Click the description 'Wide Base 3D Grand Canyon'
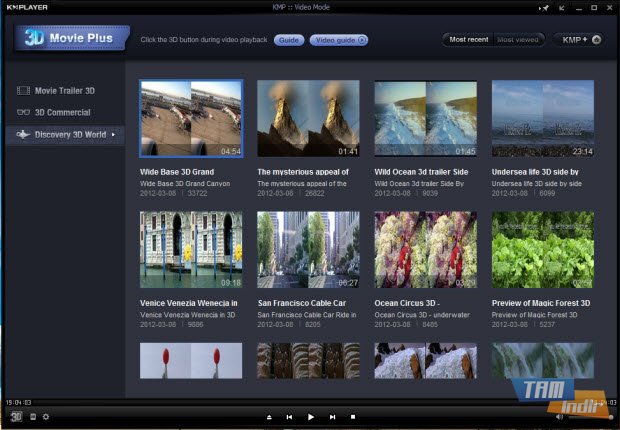Image resolution: width=620 pixels, height=430 pixels. coord(185,184)
